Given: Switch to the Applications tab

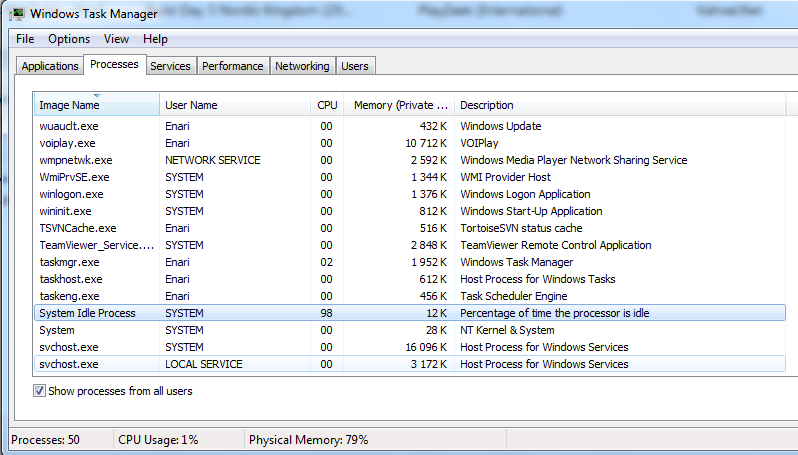Looking at the screenshot, I should [x=50, y=66].
